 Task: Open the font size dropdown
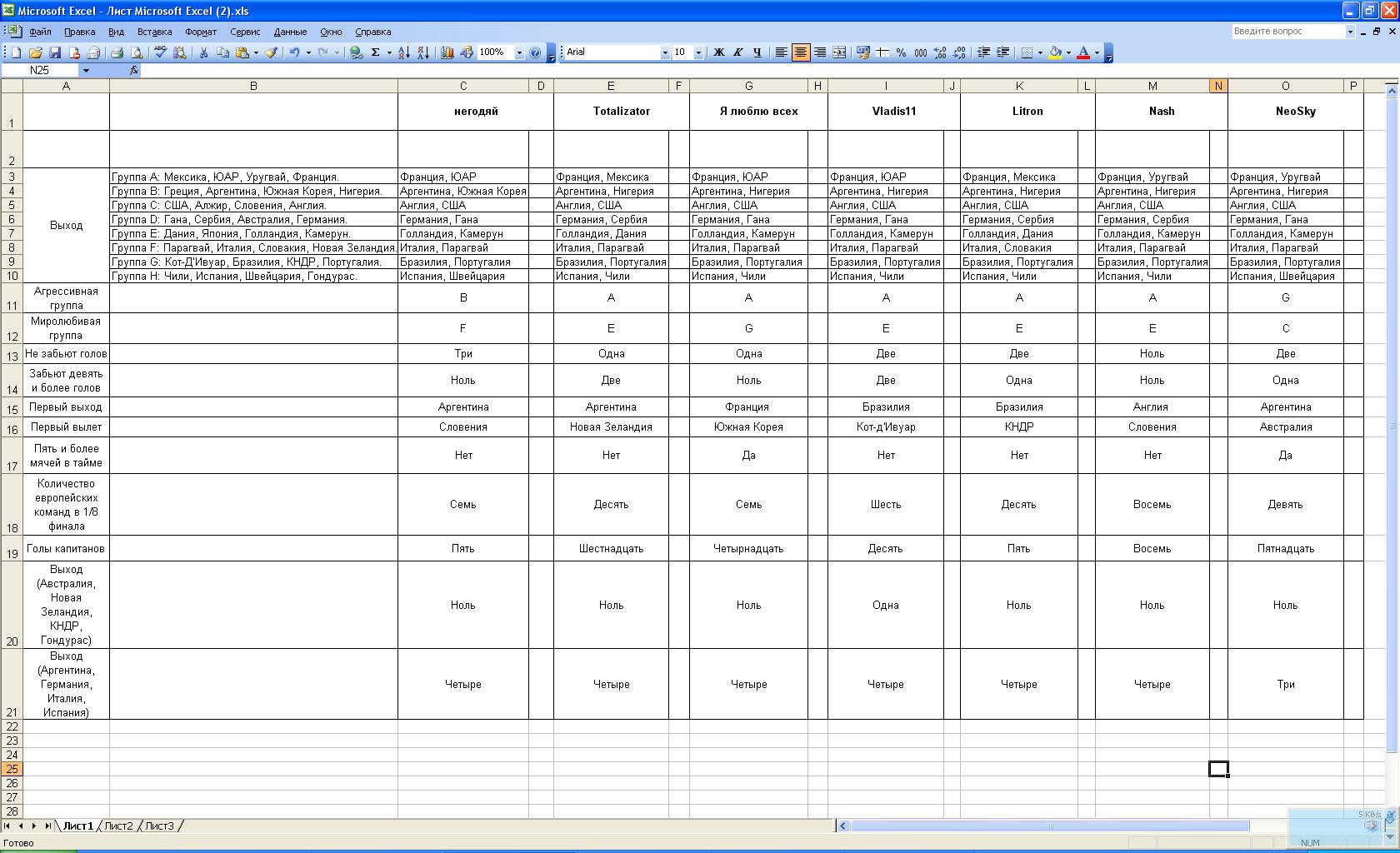pyautogui.click(x=698, y=52)
